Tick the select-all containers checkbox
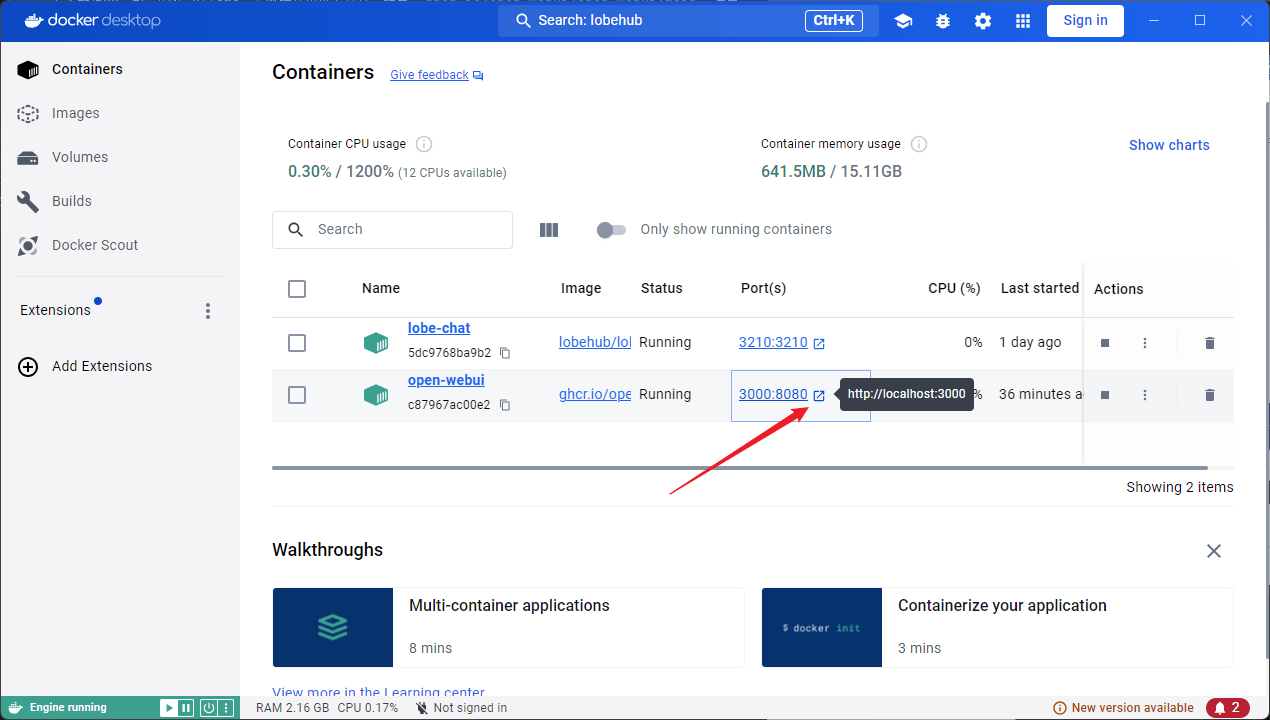The width and height of the screenshot is (1270, 720). point(297,289)
